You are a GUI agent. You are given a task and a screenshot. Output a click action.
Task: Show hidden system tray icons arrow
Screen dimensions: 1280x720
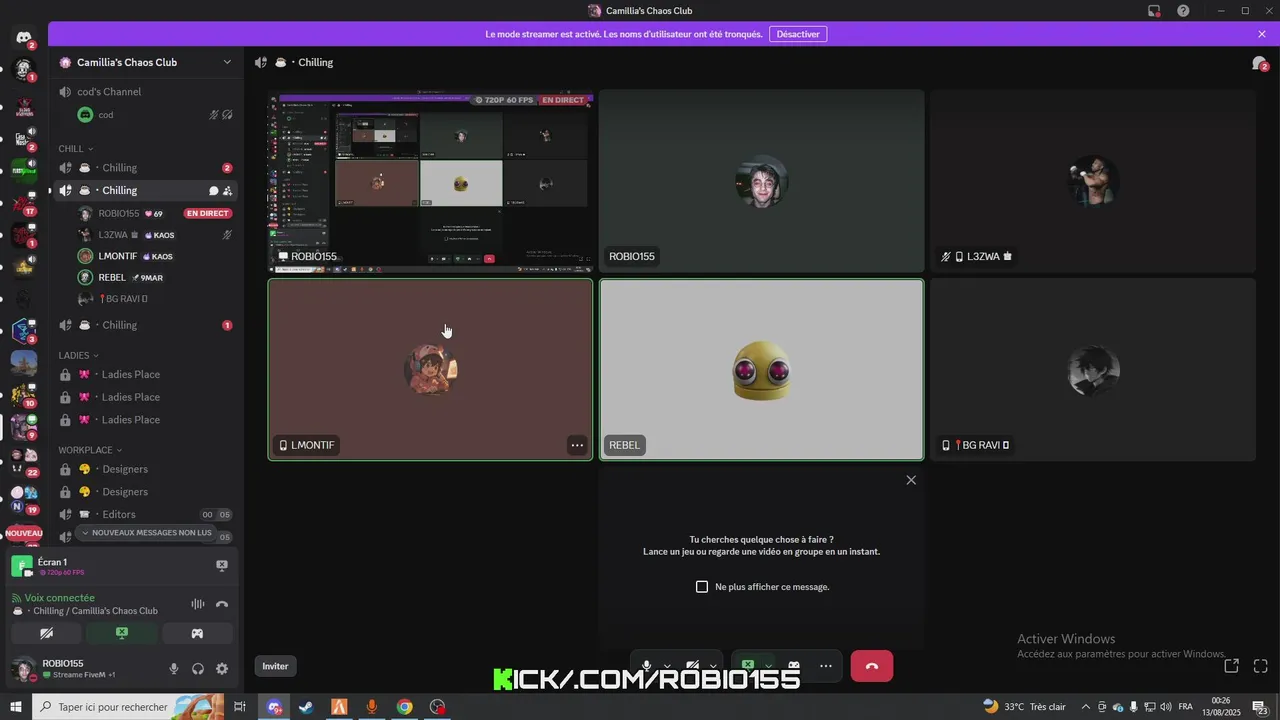[x=1087, y=707]
